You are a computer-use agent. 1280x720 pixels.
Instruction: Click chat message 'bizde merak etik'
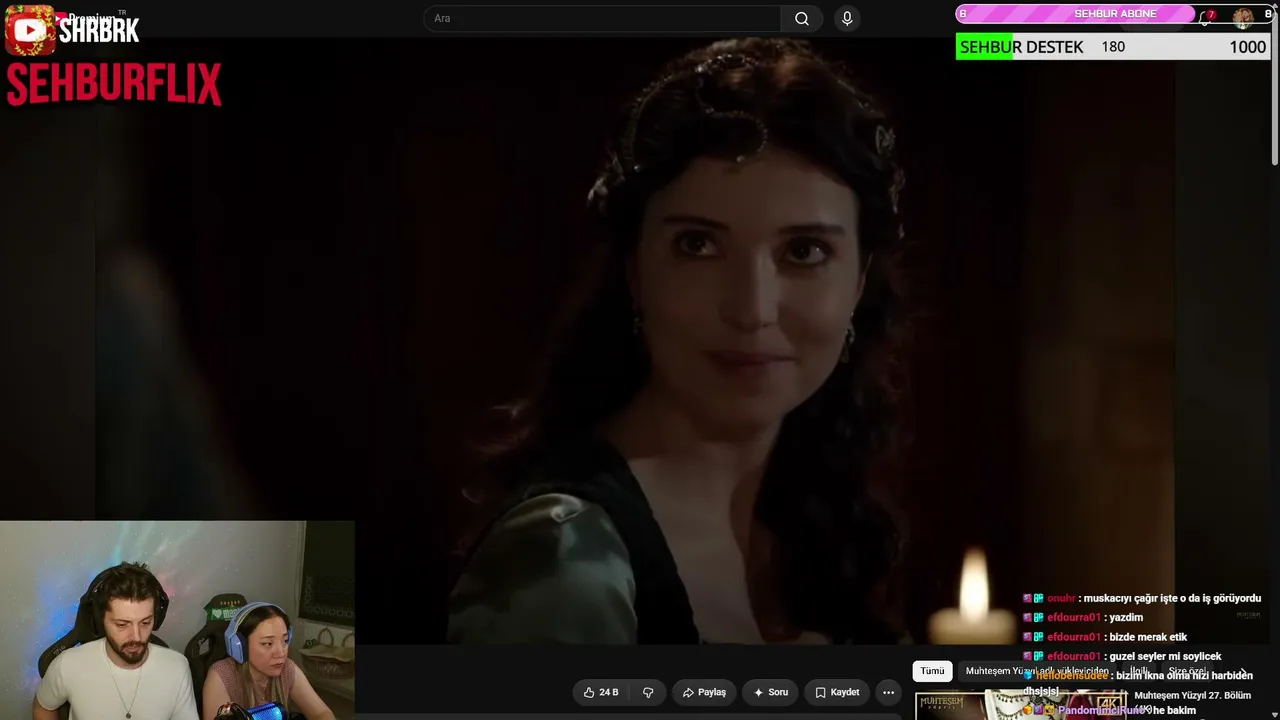(x=1148, y=637)
